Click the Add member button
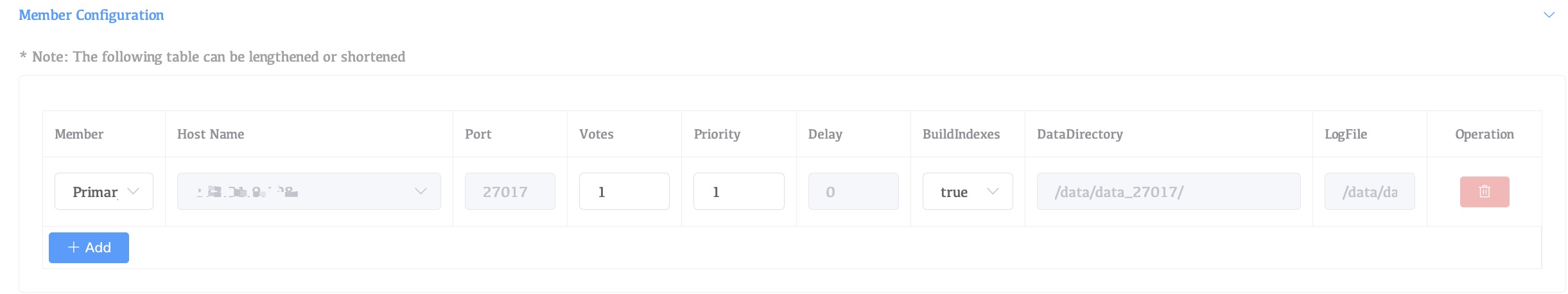Screen dimensions: 1568x294 (x=89, y=248)
